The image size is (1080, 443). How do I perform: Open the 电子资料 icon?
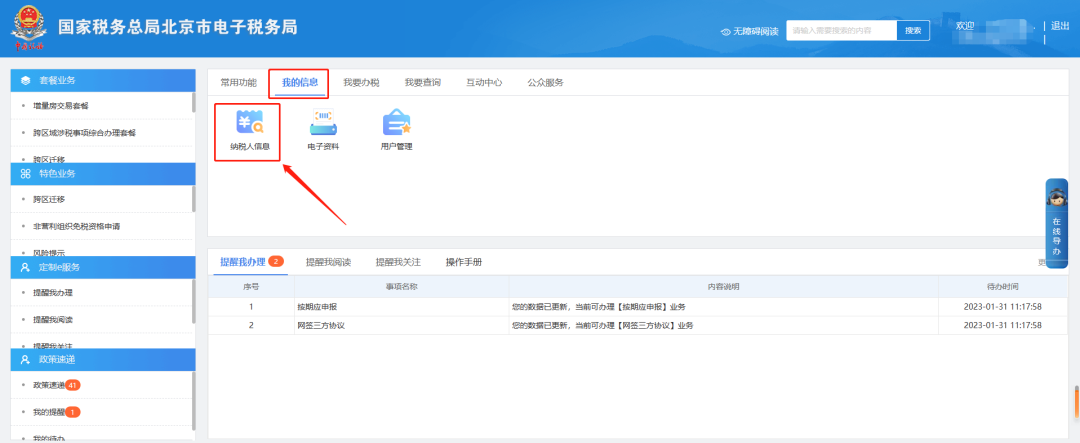(323, 131)
